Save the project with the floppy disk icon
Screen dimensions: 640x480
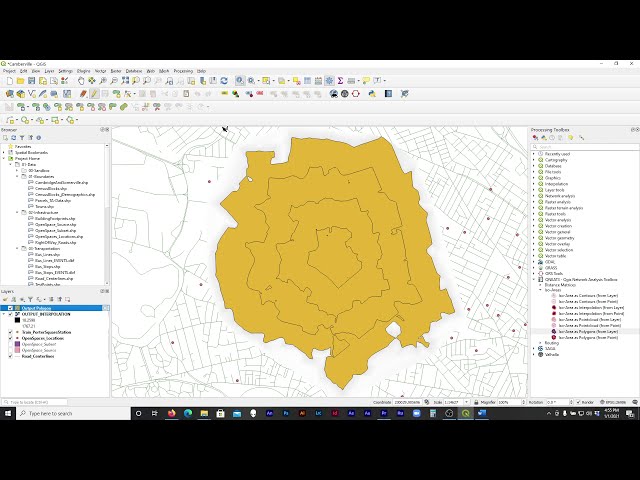(31, 81)
